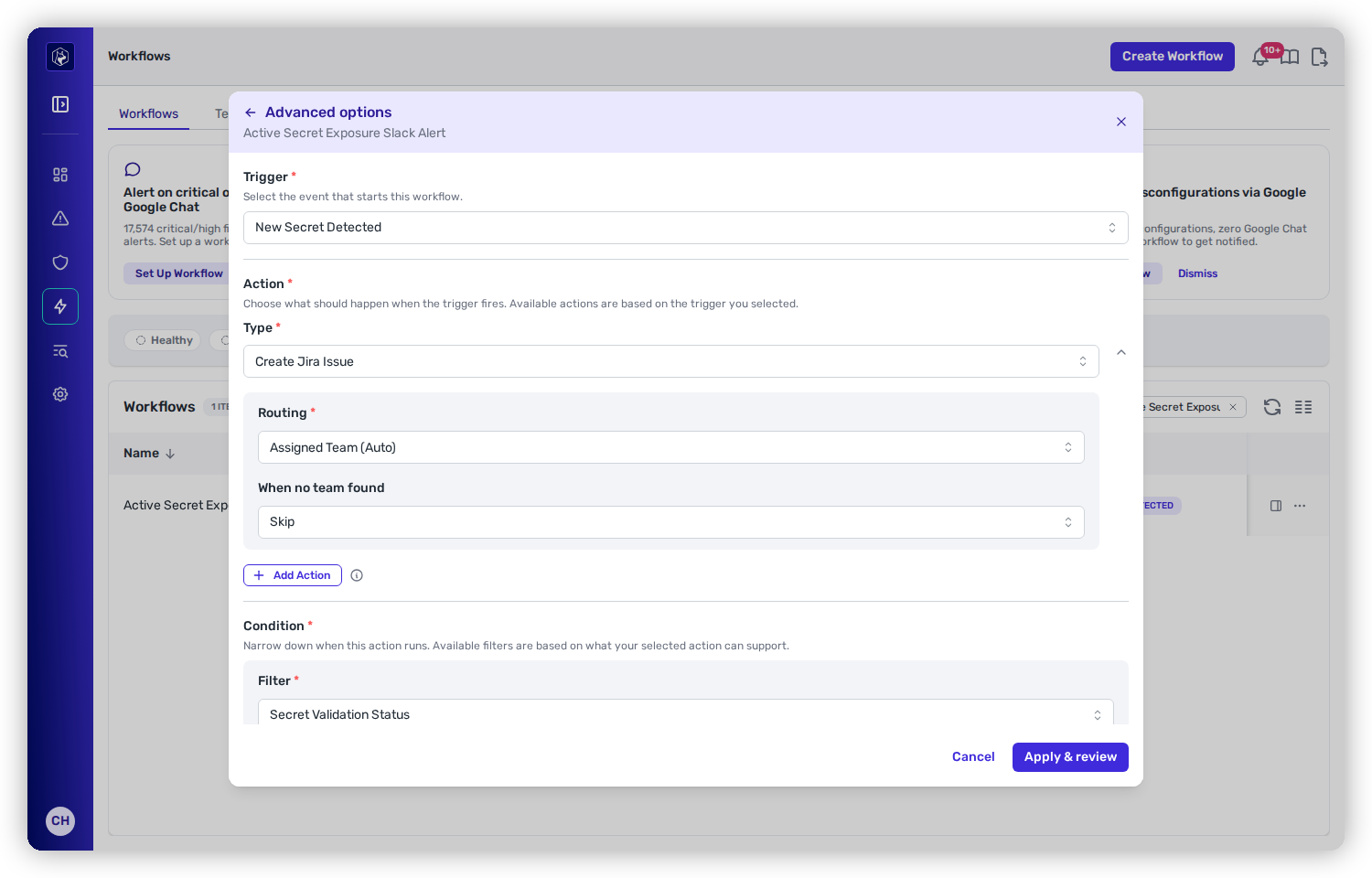Open the workflows lightning icon
Screen dimensions: 1372x878
point(60,306)
